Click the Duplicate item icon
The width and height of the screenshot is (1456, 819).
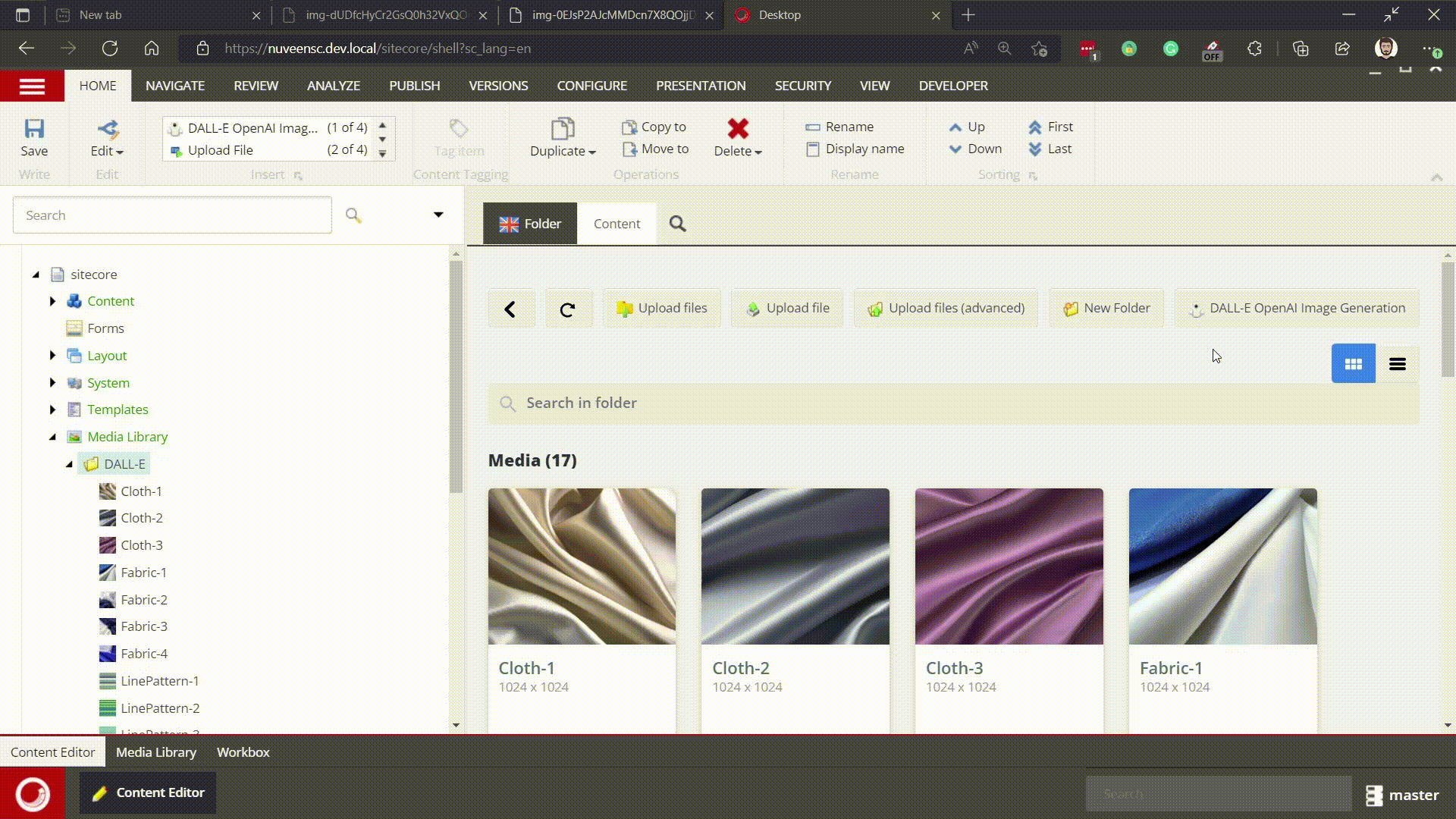coord(562,129)
